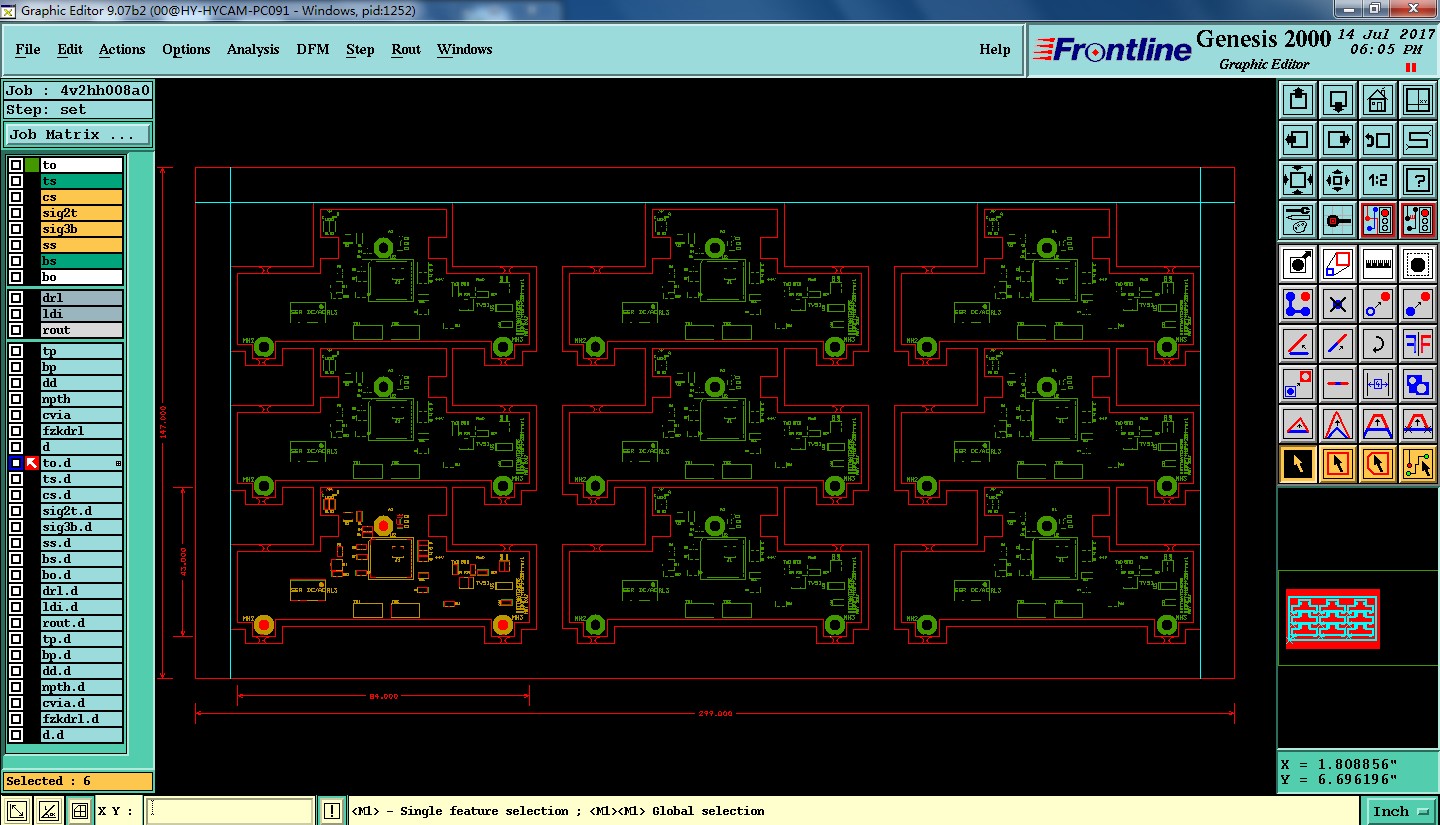Image resolution: width=1440 pixels, height=825 pixels.
Task: Select the black arrow single selection tool
Action: click(x=1298, y=464)
